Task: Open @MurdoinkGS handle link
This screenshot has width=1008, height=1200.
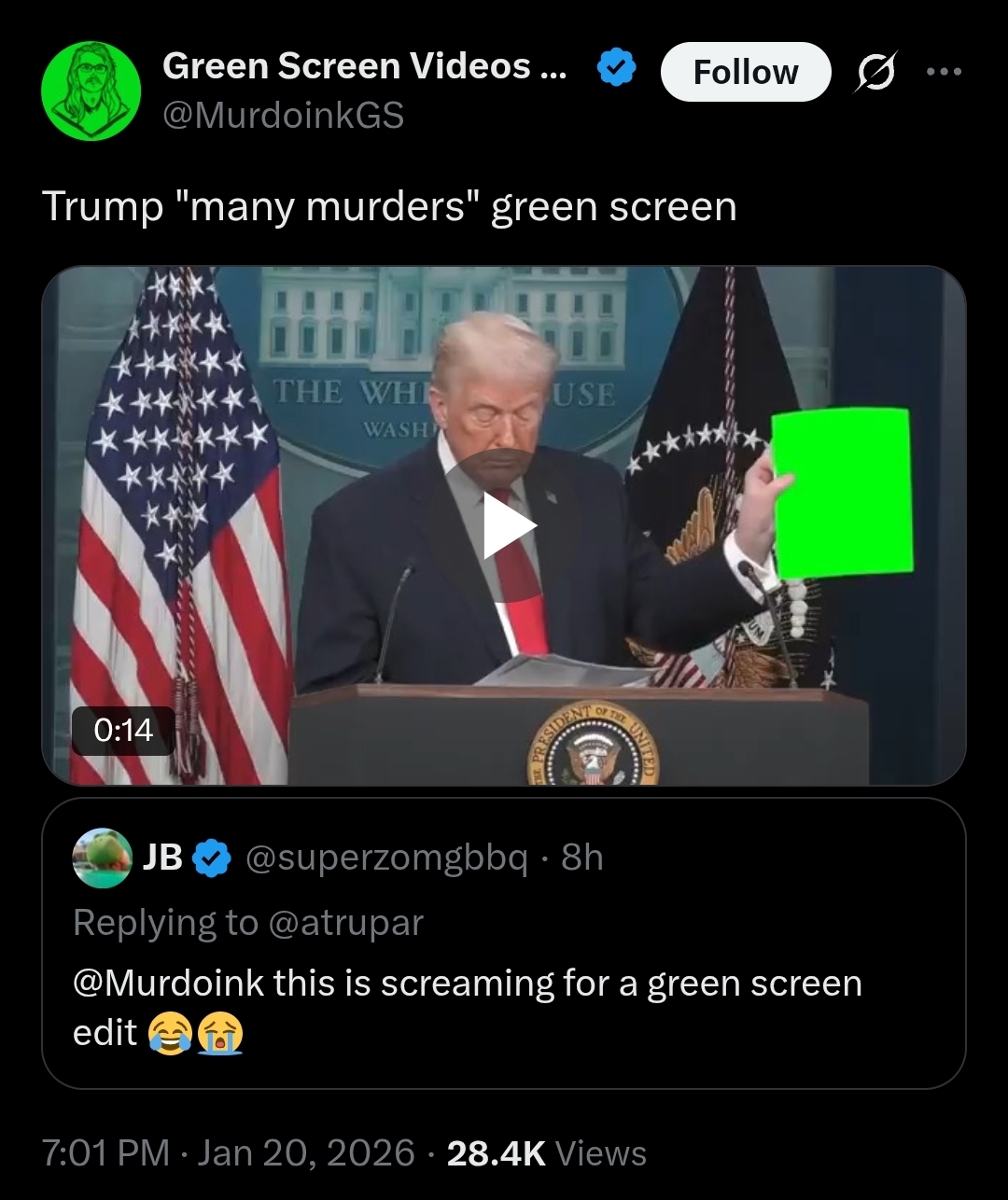Action: (283, 116)
